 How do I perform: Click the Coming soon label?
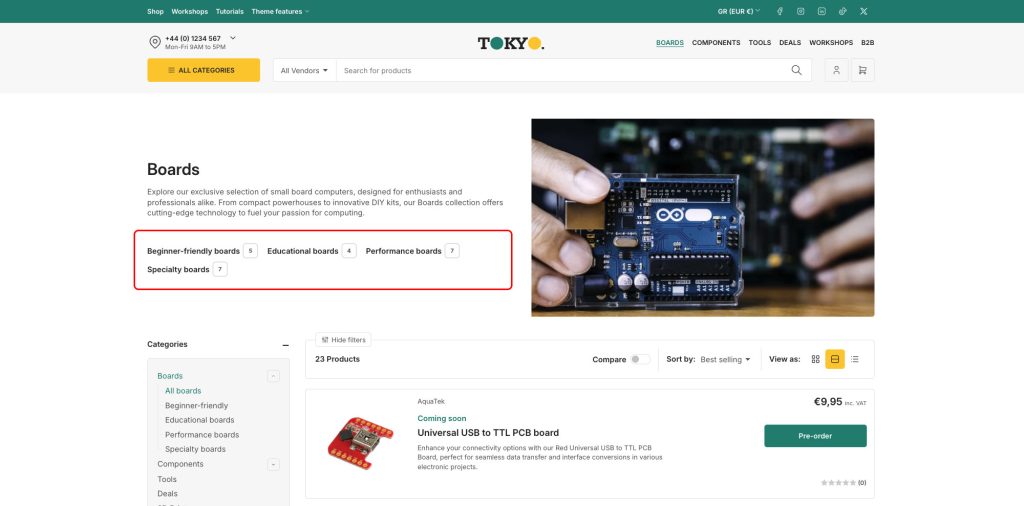pyautogui.click(x=442, y=419)
